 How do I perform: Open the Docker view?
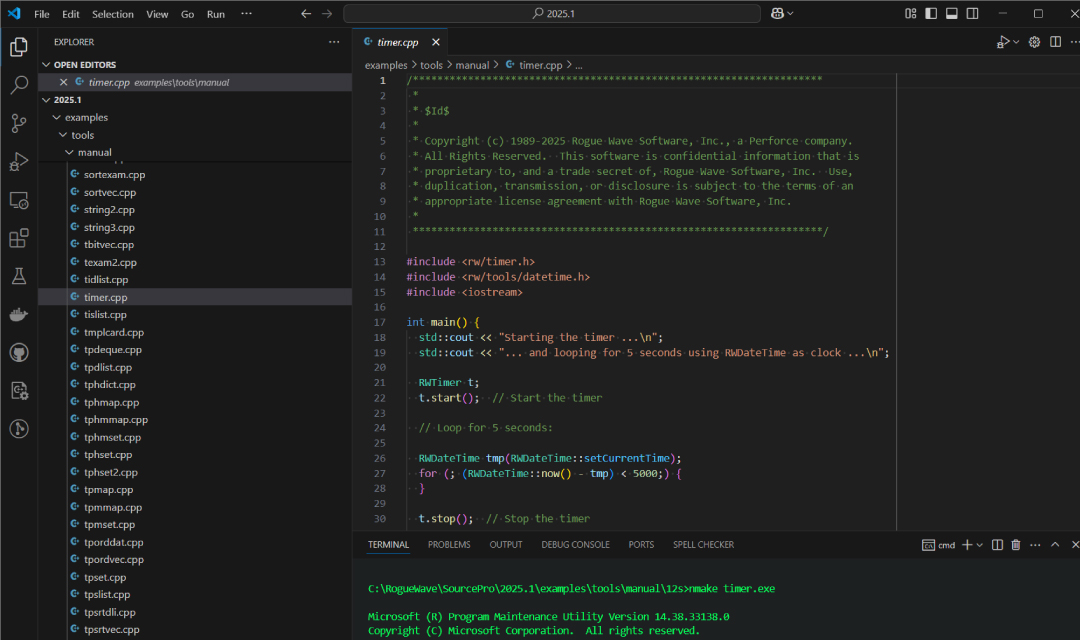18,314
